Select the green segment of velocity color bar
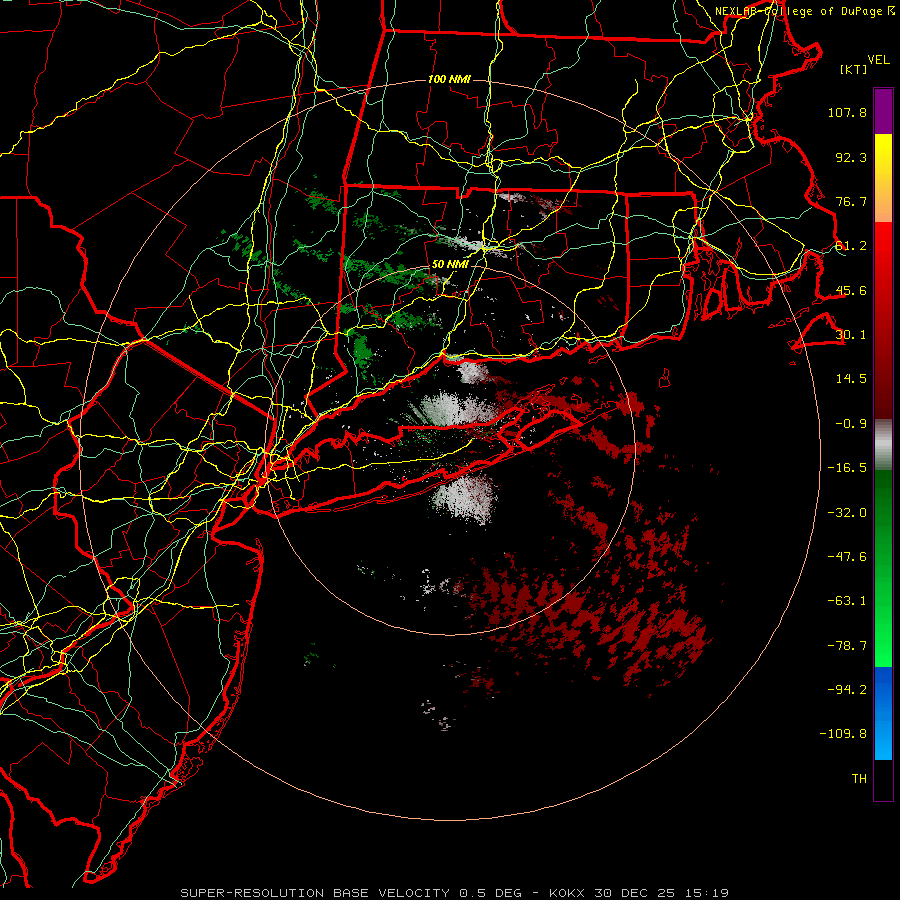This screenshot has width=900, height=900. [x=883, y=568]
